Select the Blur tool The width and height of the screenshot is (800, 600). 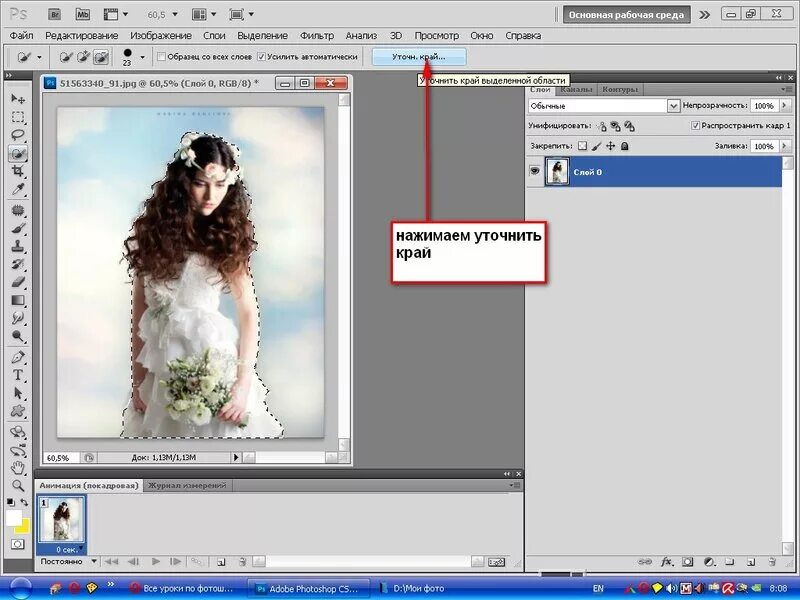(x=18, y=318)
